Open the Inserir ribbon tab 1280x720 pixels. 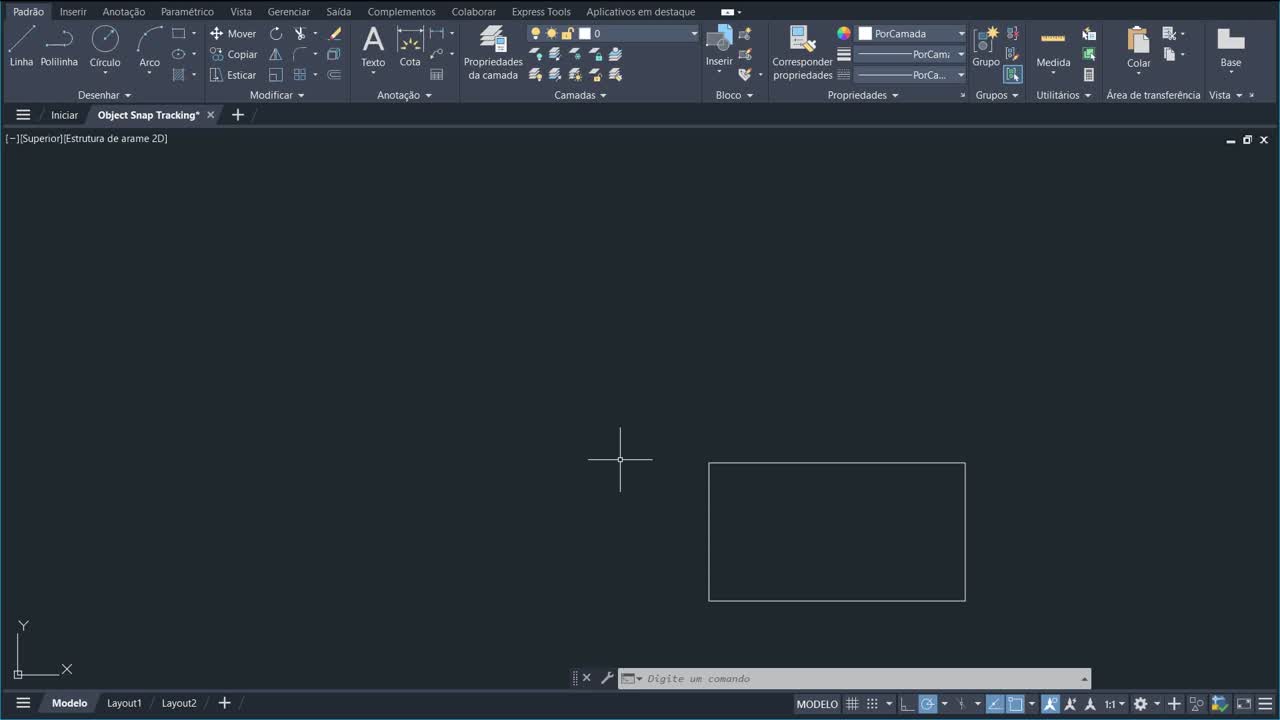click(73, 12)
